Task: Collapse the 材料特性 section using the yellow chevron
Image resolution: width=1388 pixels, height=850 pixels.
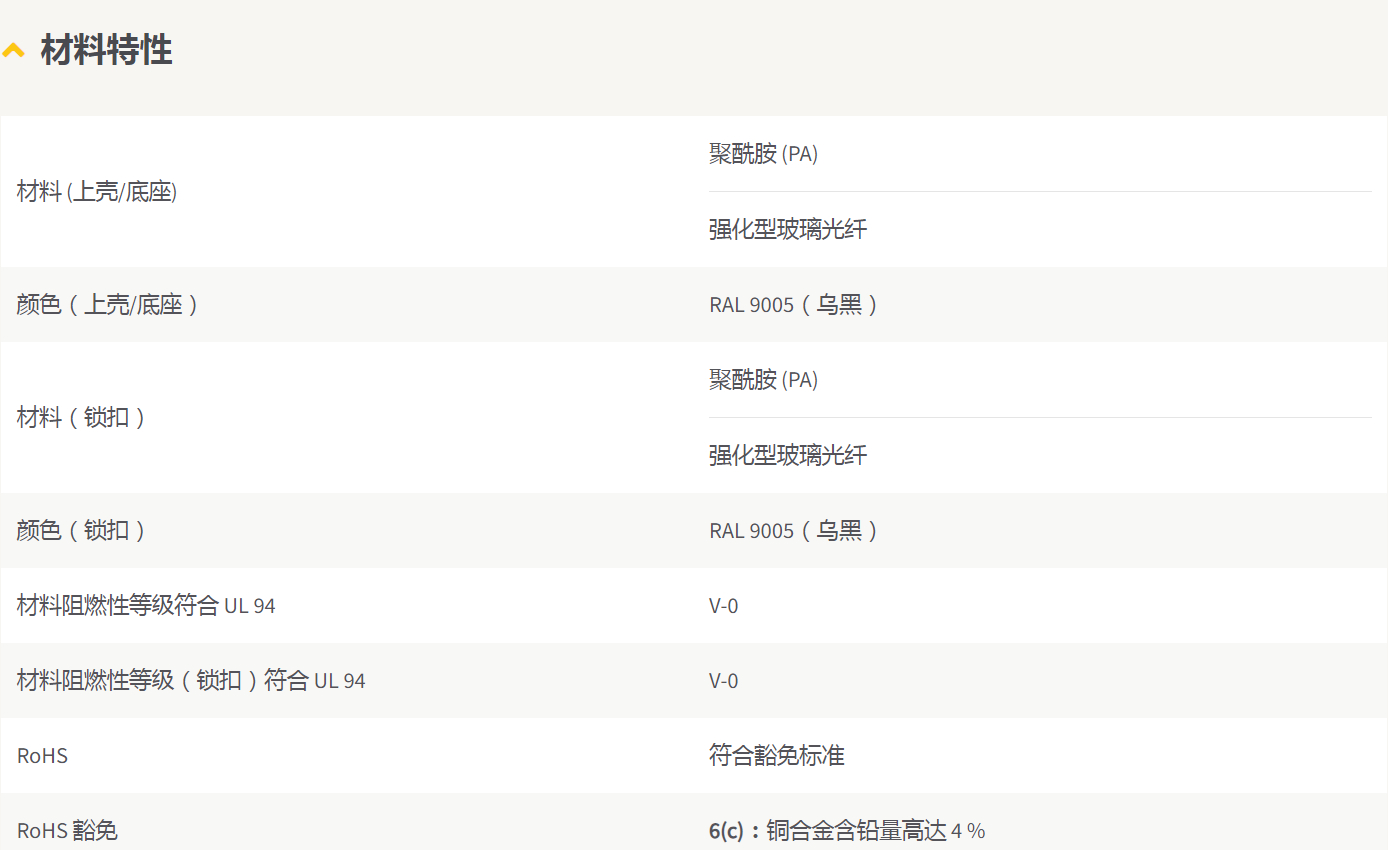Action: pyautogui.click(x=13, y=50)
